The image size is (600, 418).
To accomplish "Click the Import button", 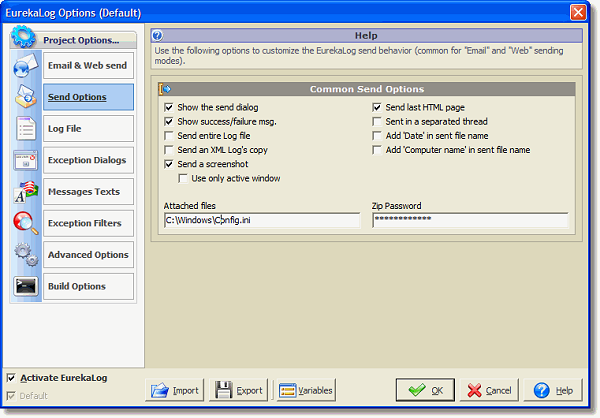I will point(174,390).
